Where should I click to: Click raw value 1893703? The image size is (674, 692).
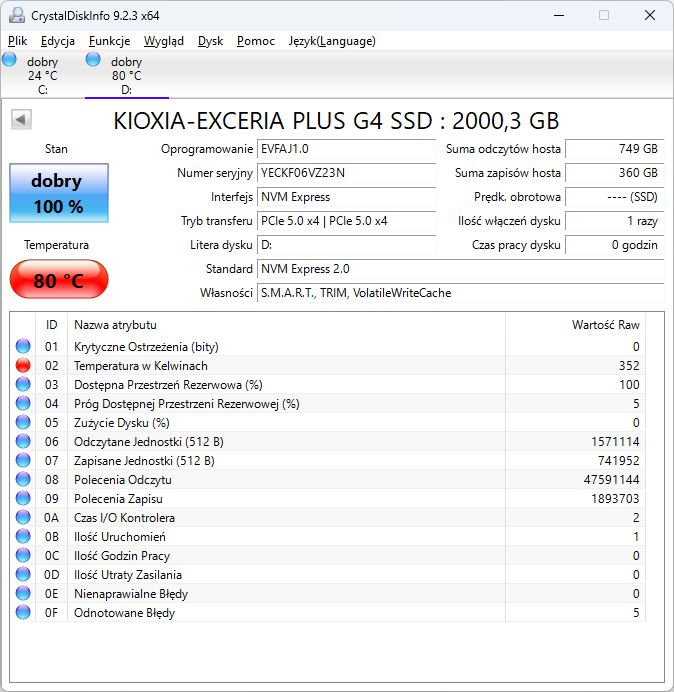click(x=615, y=499)
